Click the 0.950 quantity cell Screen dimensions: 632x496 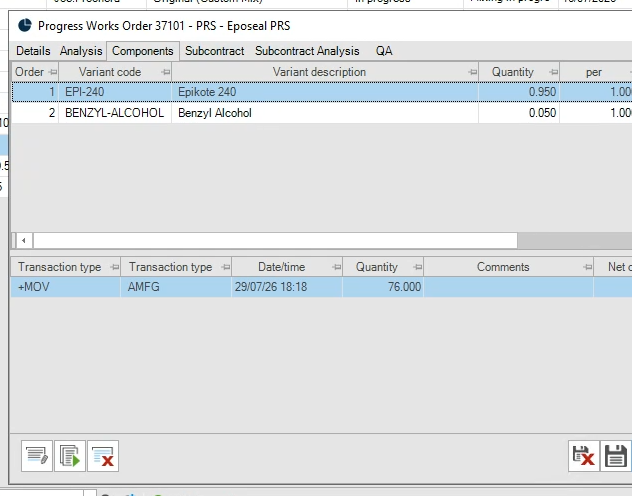click(x=519, y=92)
